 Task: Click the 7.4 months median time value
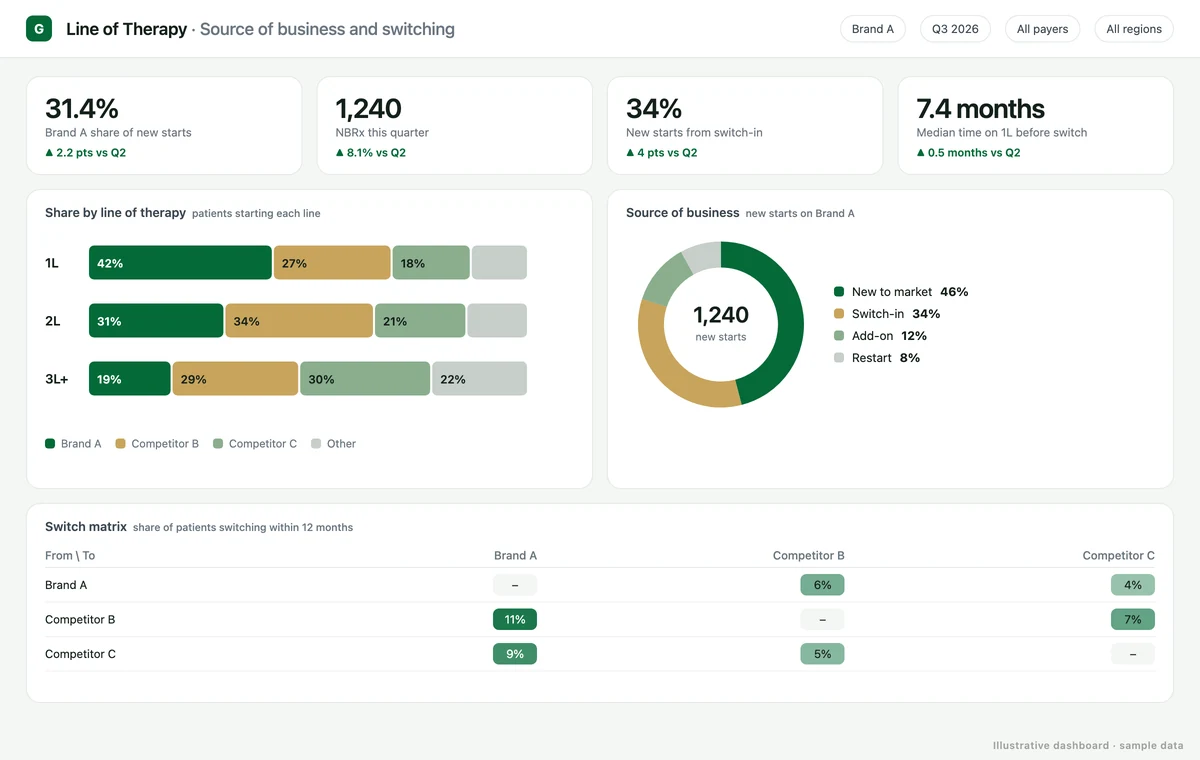tap(980, 109)
